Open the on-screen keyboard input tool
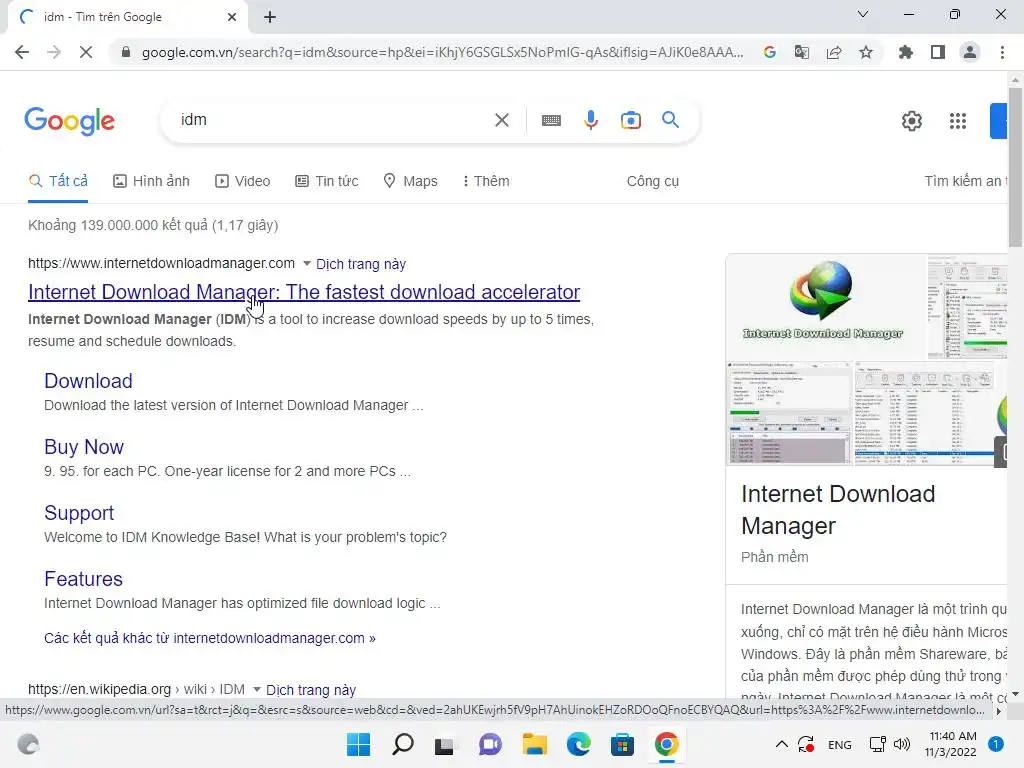Image resolution: width=1024 pixels, height=768 pixels. (551, 120)
